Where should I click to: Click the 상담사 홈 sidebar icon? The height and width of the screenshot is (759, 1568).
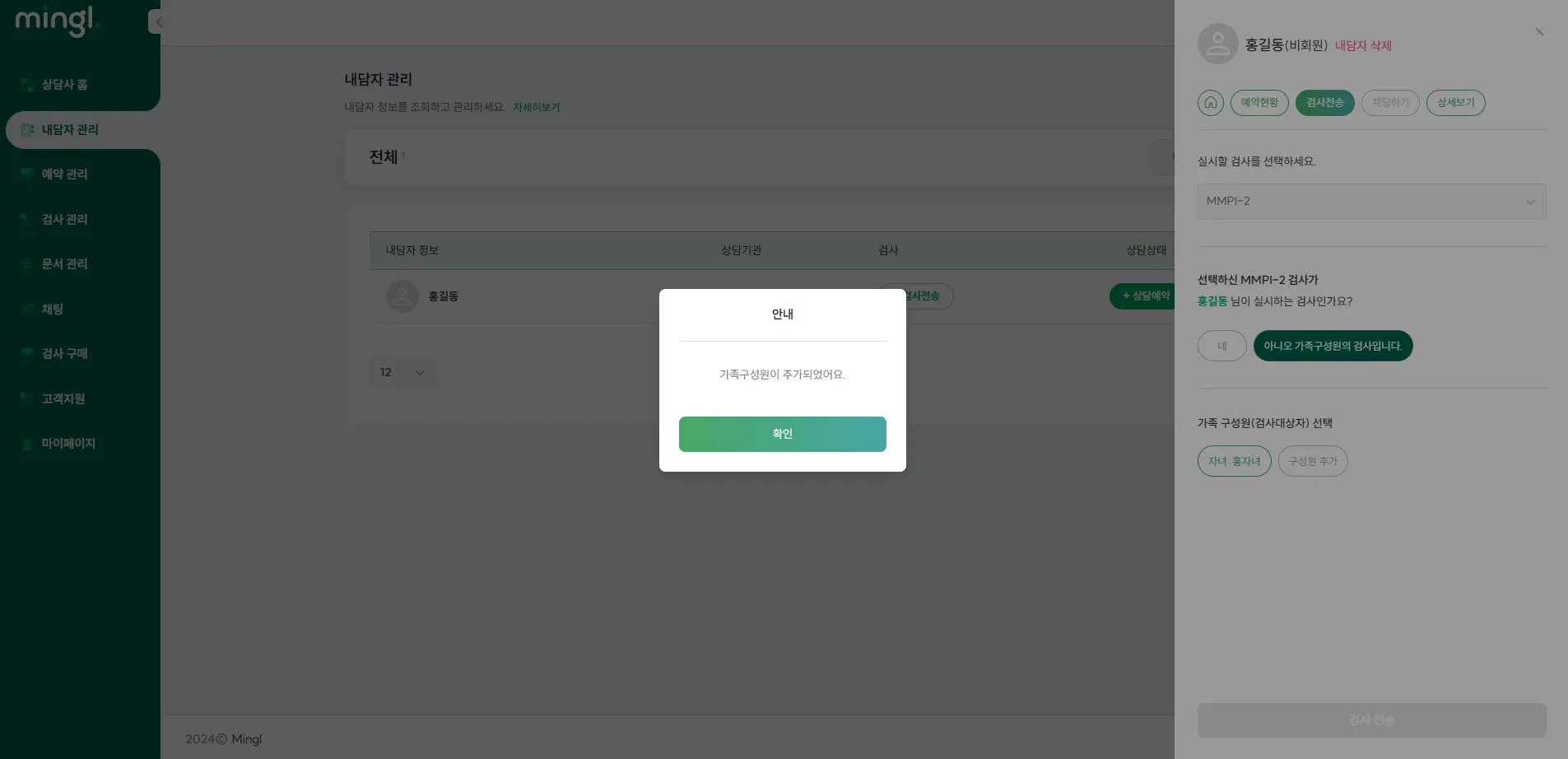pos(26,85)
